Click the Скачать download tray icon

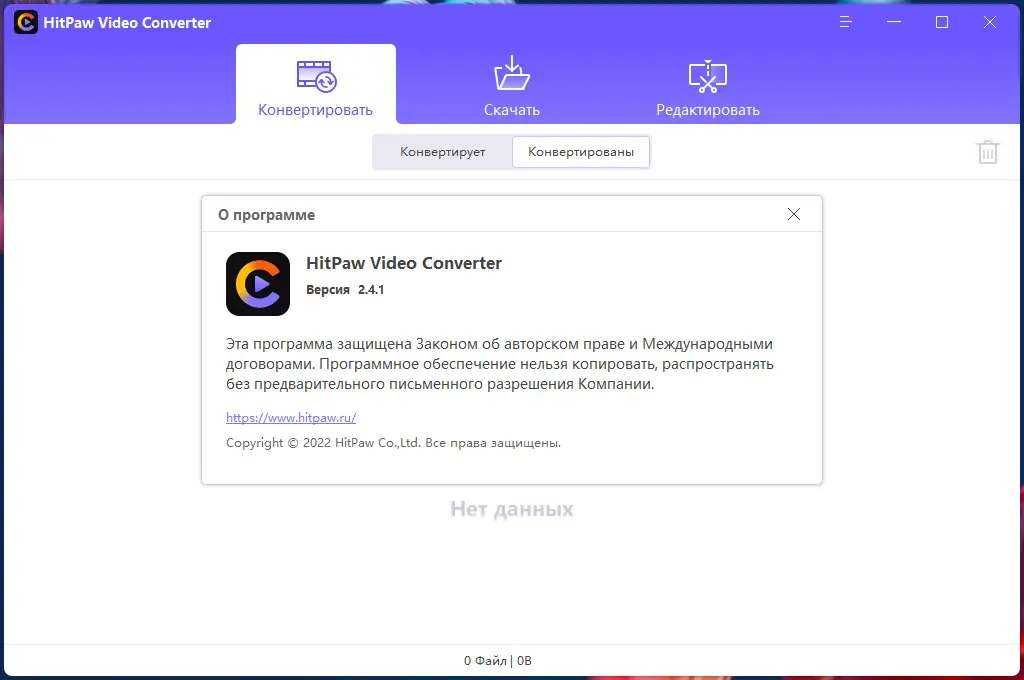(511, 73)
